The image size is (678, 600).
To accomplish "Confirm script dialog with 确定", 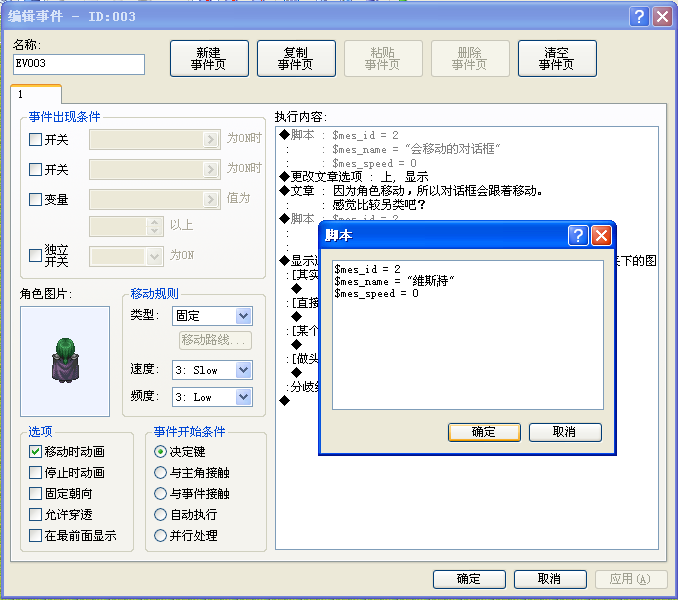I will click(x=484, y=432).
